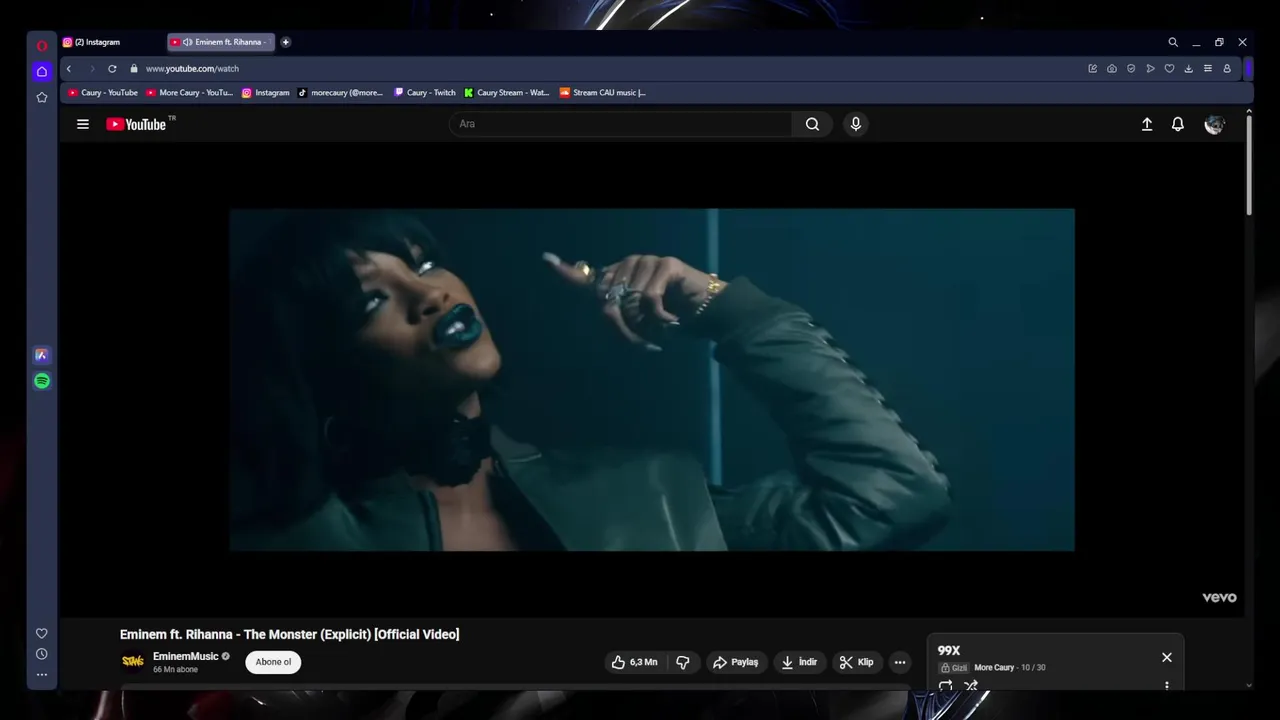1280x720 pixels.
Task: Click the video player to pause
Action: click(x=652, y=379)
